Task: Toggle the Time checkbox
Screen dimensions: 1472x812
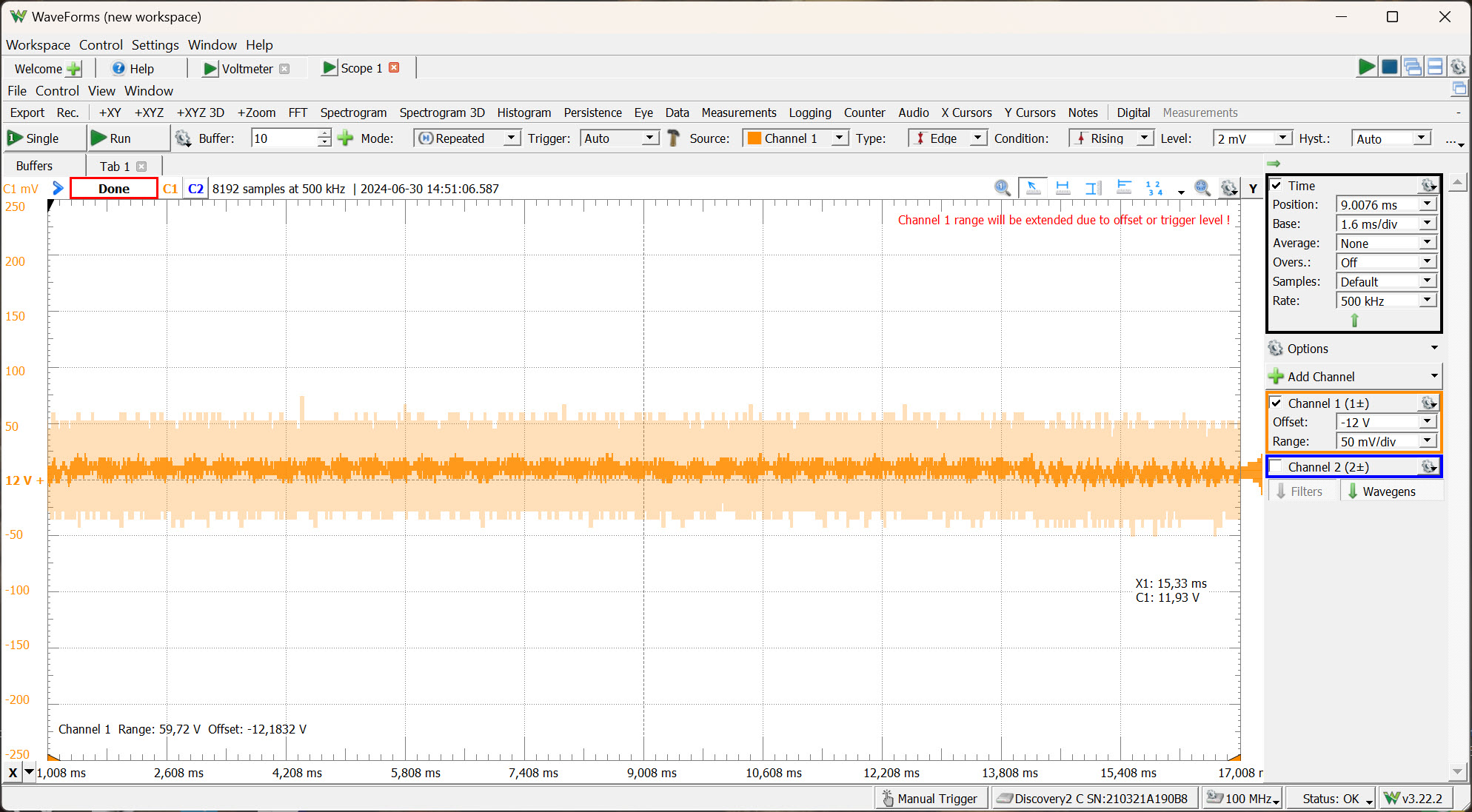Action: tap(1277, 185)
